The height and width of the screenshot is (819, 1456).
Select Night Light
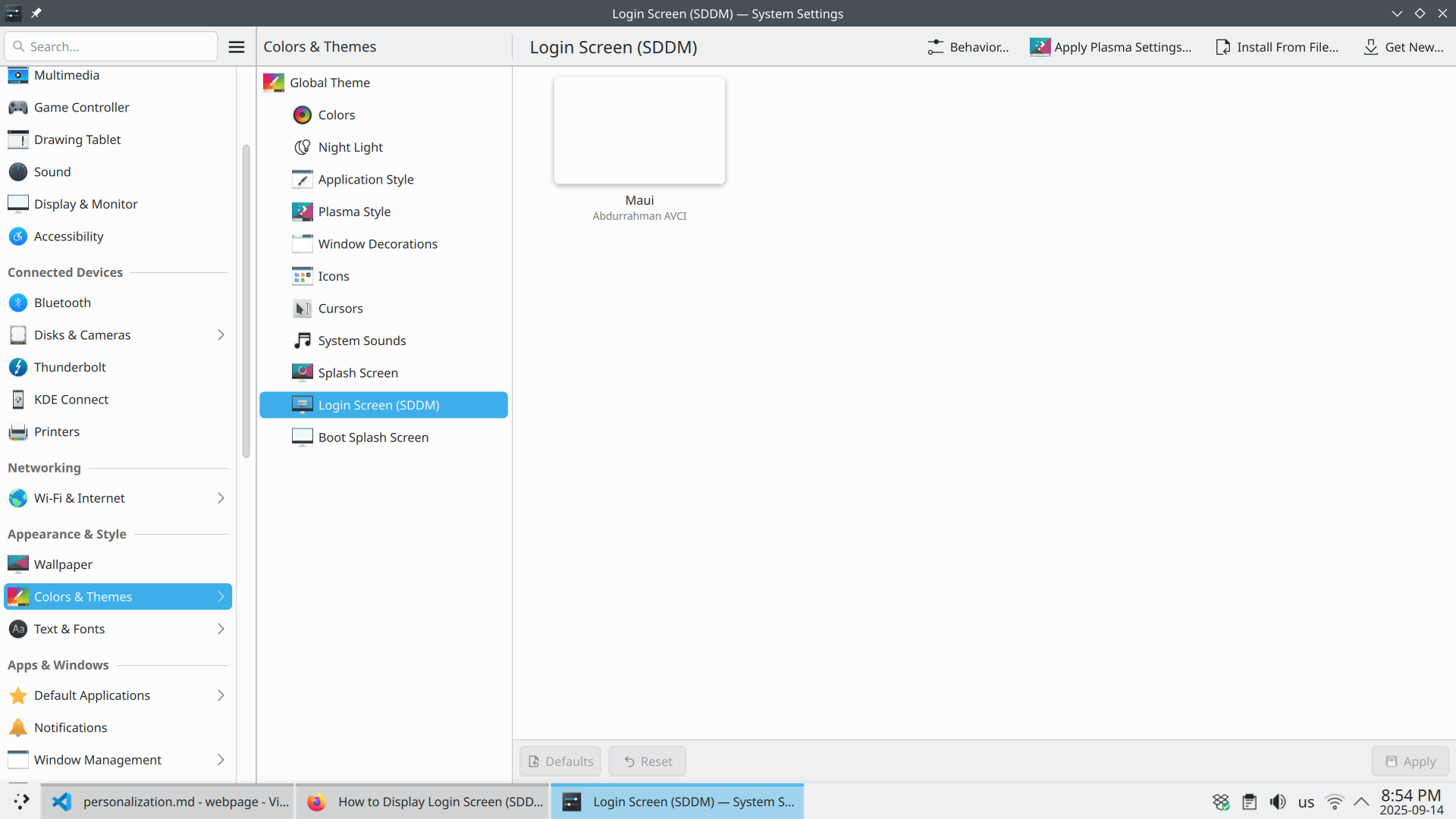(x=384, y=147)
